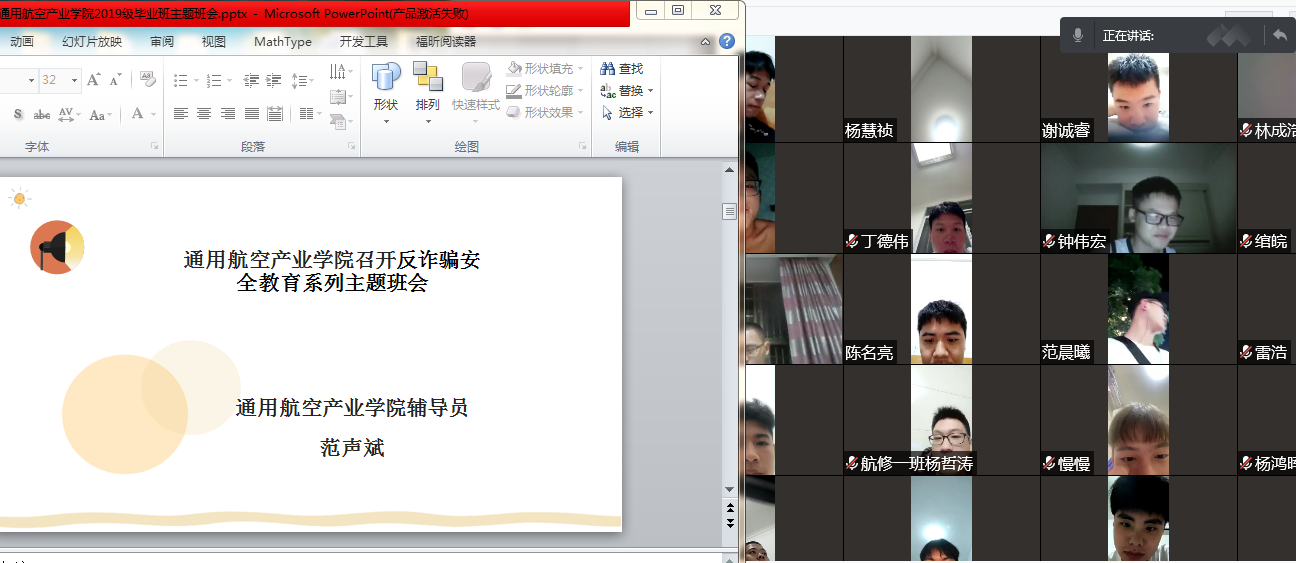The image size is (1296, 563).
Task: Expand the Replace (替换) dropdown arrow
Action: [x=650, y=91]
